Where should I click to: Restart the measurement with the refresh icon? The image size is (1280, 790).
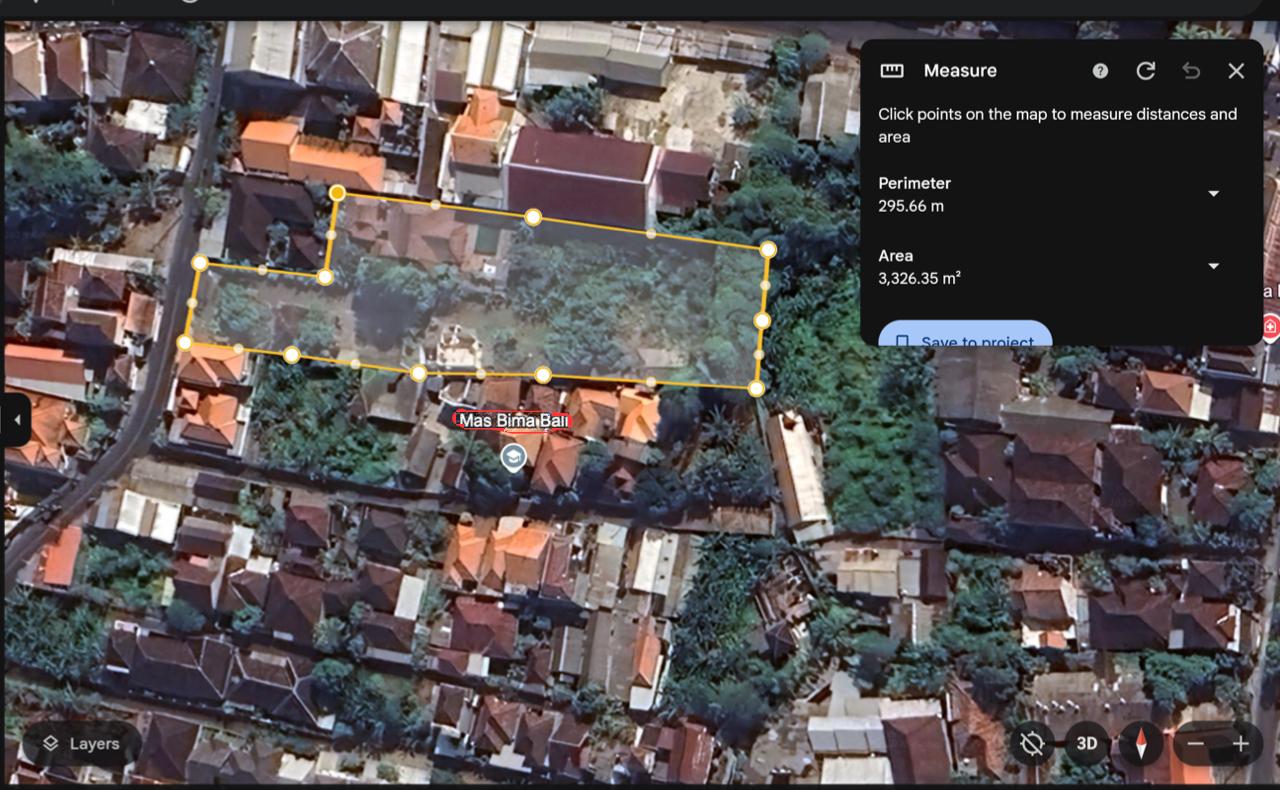tap(1146, 71)
